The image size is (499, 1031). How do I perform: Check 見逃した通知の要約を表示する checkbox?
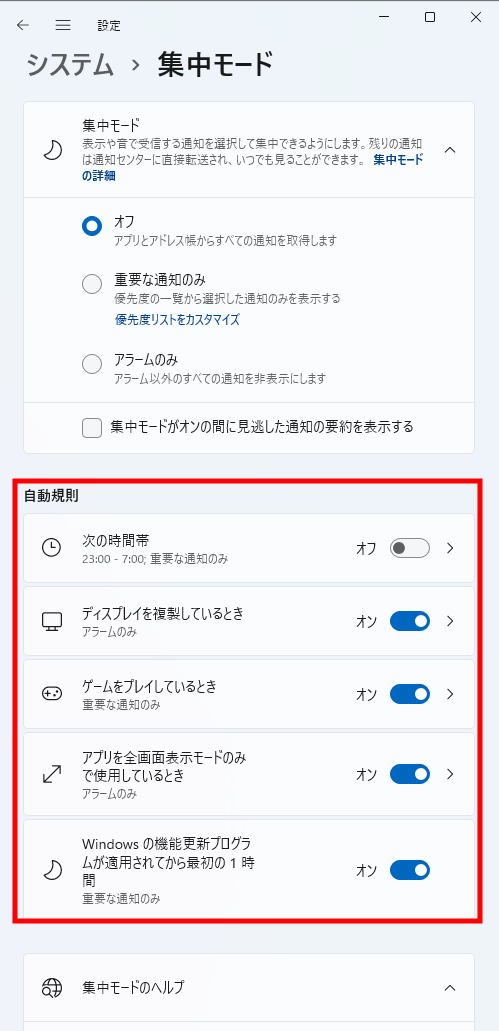[92, 427]
